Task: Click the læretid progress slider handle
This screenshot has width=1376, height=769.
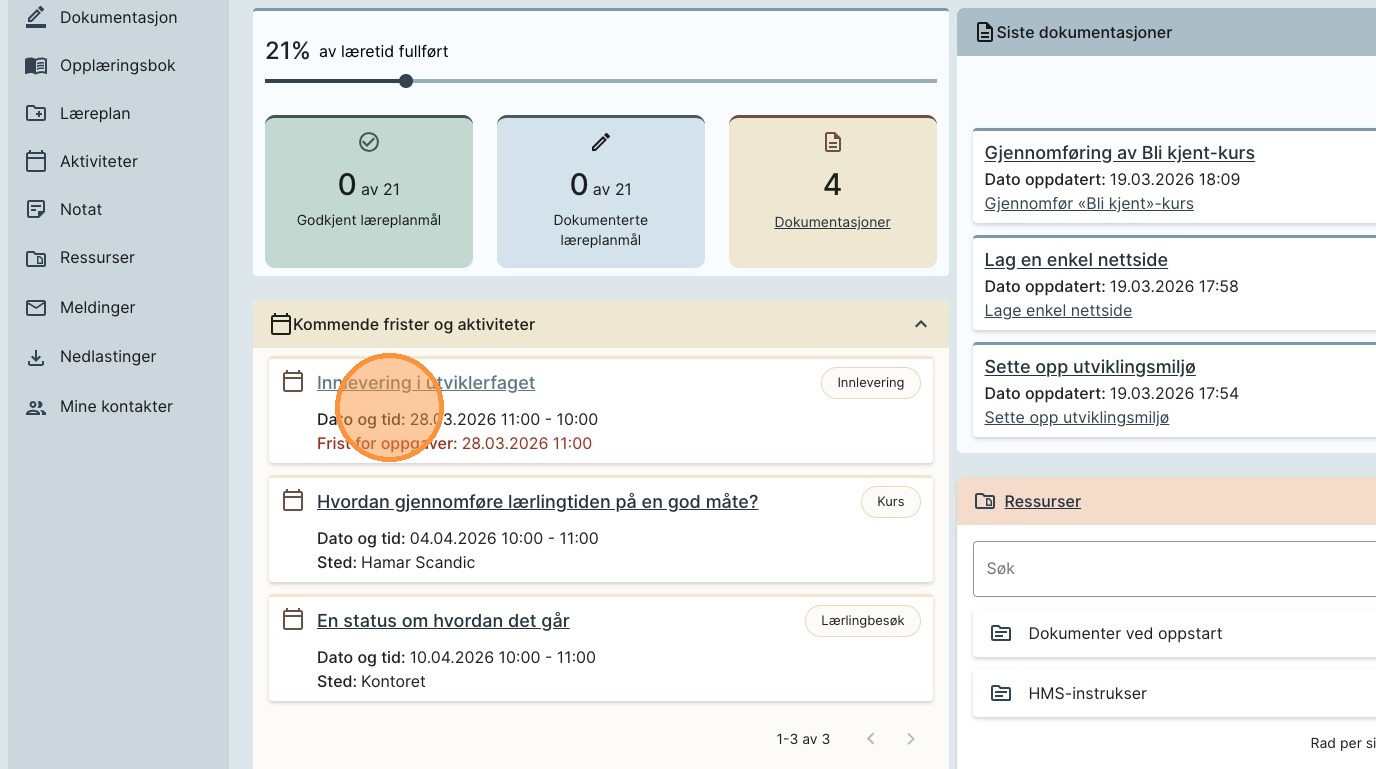Action: pyautogui.click(x=406, y=81)
